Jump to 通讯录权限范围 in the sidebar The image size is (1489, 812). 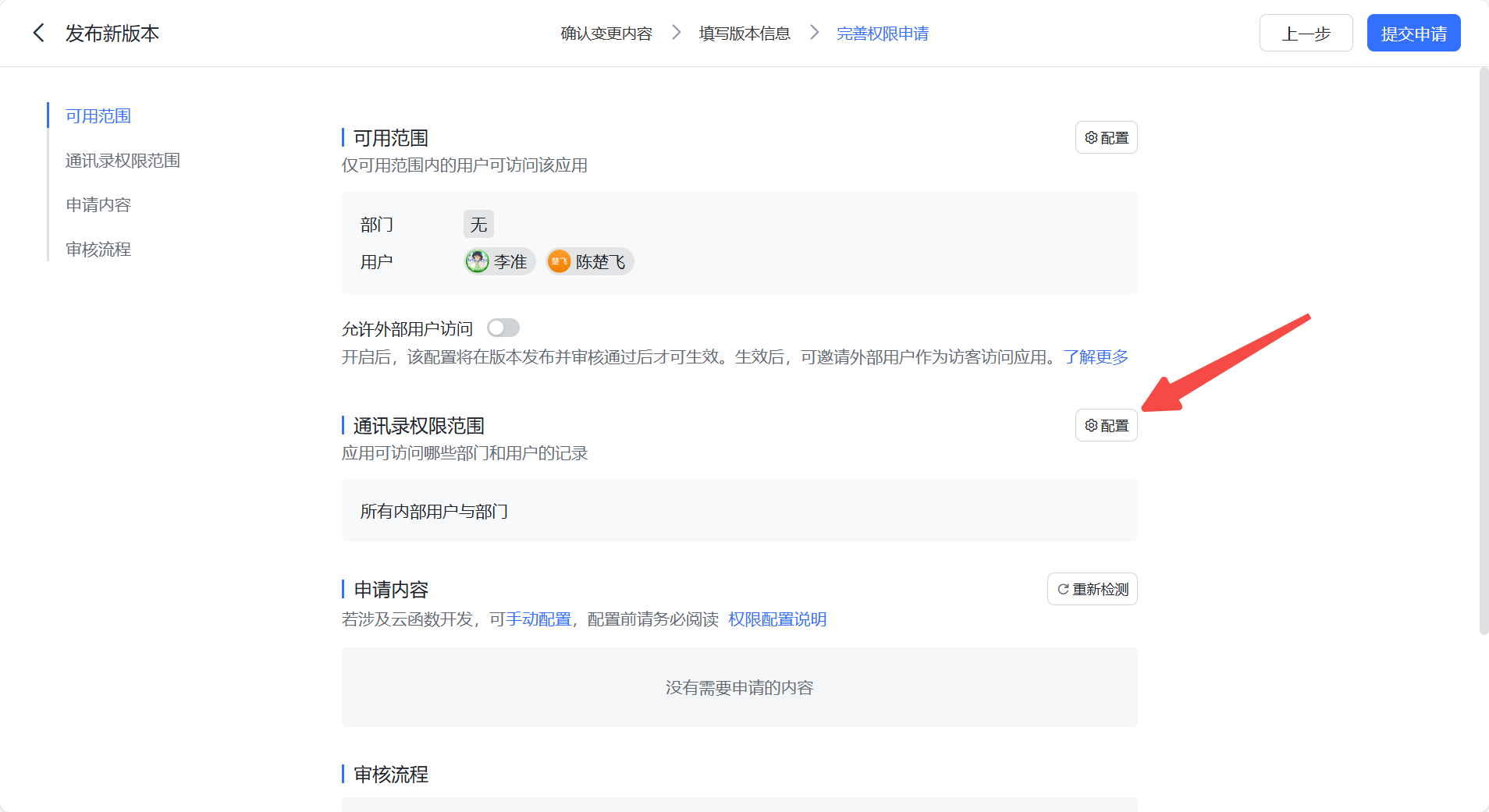123,161
